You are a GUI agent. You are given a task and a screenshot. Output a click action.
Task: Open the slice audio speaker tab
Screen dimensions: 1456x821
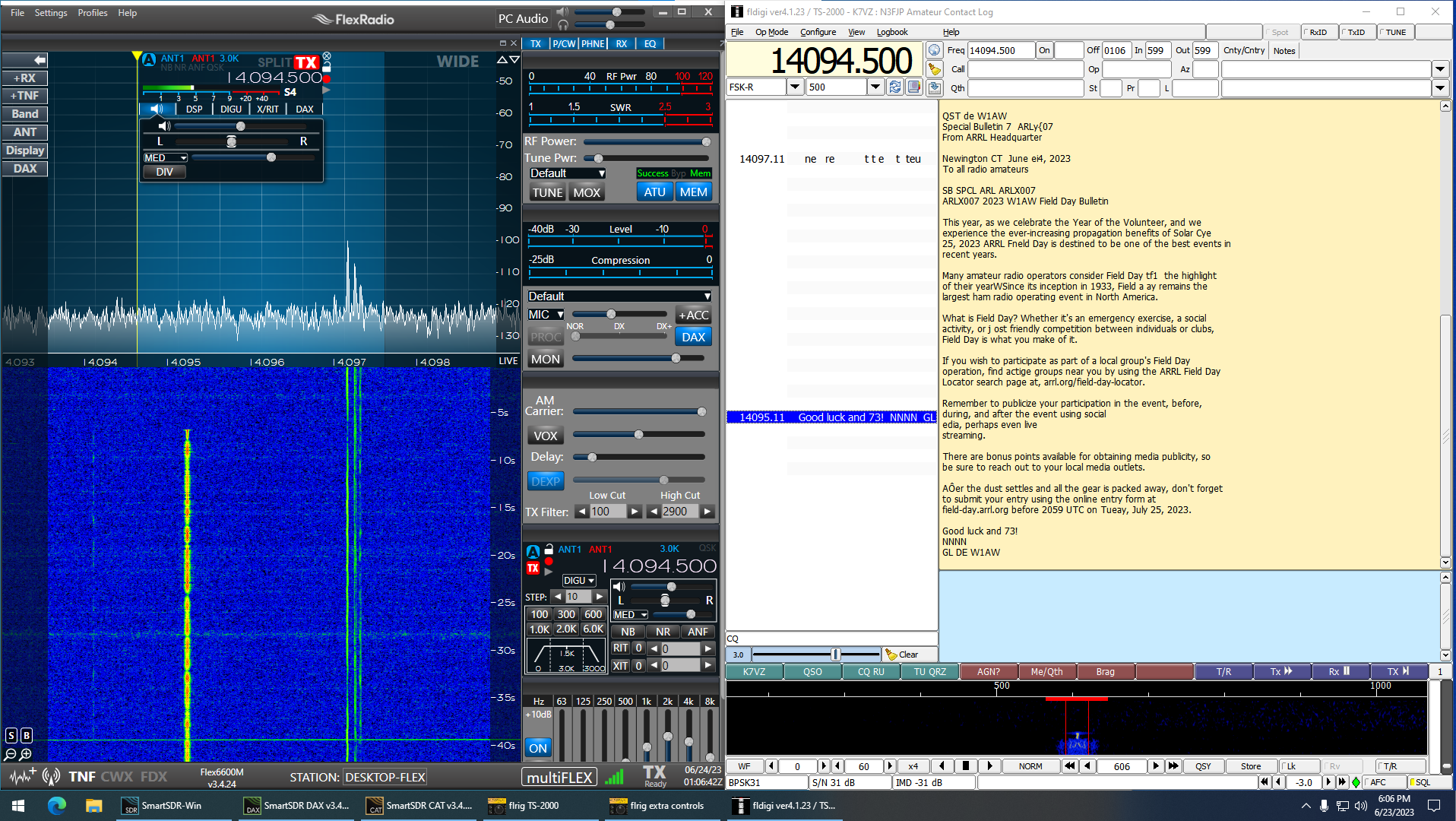pyautogui.click(x=157, y=109)
